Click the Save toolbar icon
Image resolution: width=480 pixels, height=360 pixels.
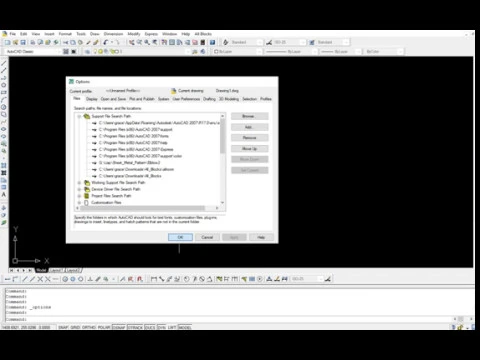[23, 42]
